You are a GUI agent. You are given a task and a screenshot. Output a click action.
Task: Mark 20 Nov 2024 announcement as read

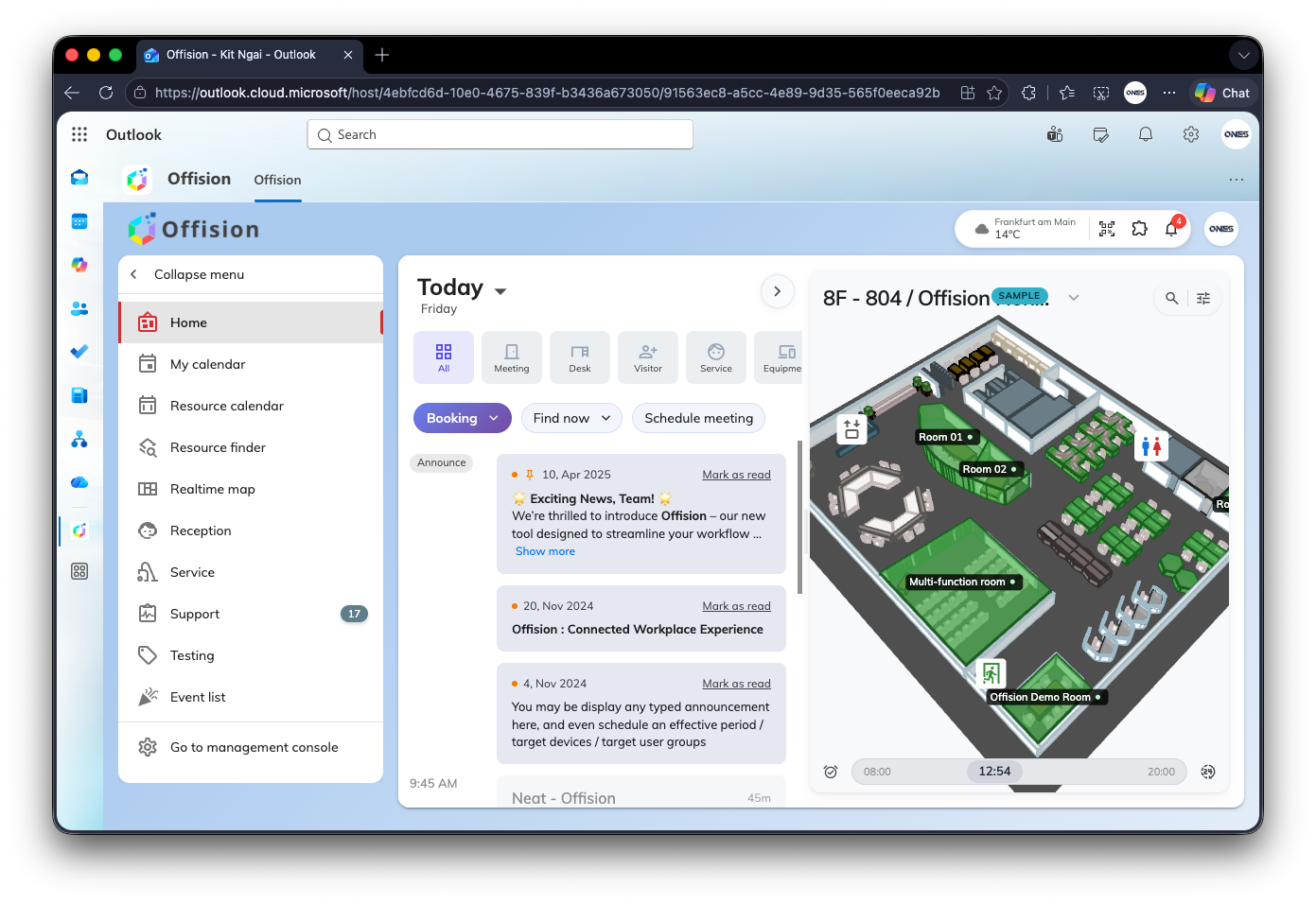[x=736, y=606]
